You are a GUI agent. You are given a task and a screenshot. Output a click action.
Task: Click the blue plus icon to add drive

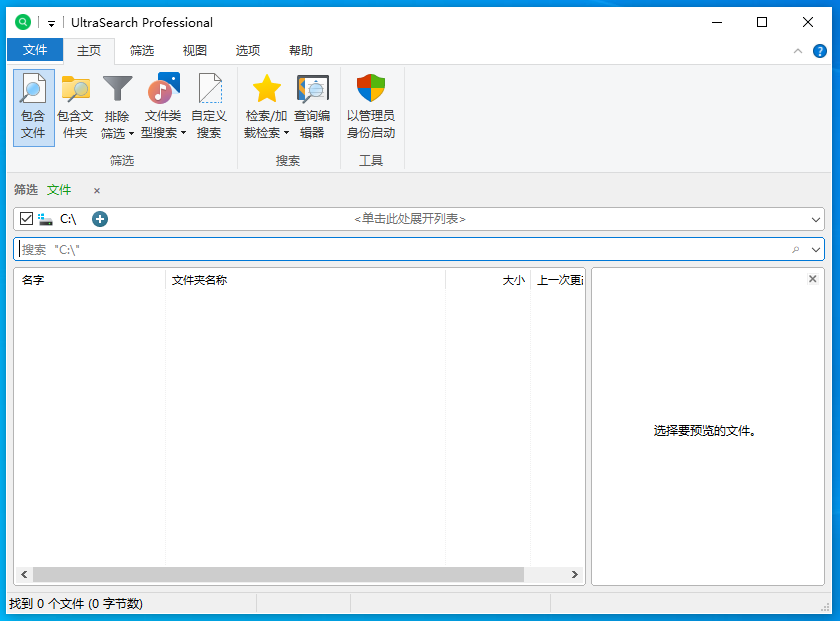pos(100,219)
